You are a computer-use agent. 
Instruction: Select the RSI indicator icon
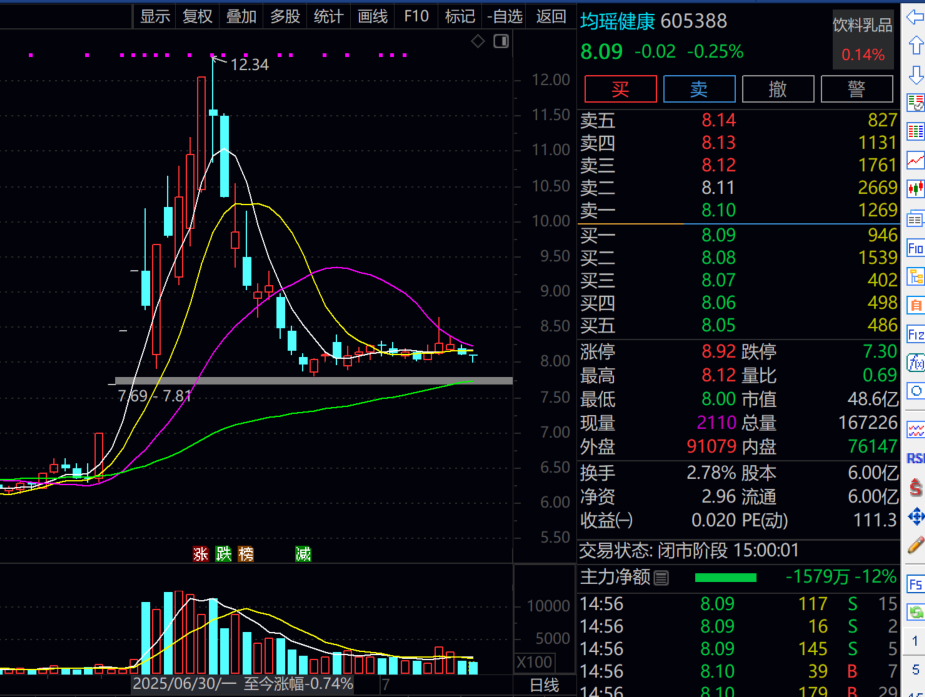(916, 458)
